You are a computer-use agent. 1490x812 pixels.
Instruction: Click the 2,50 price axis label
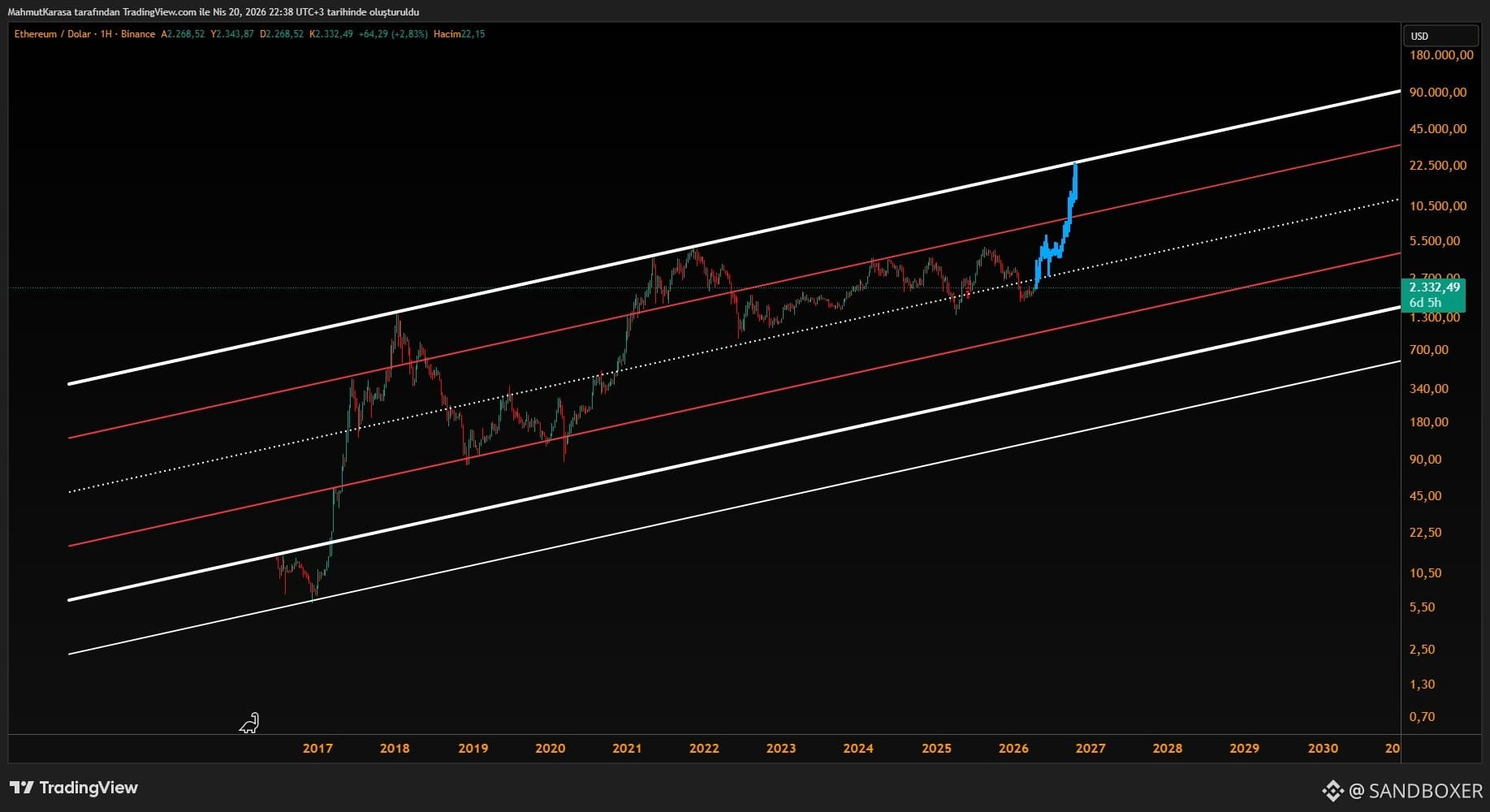(1423, 649)
